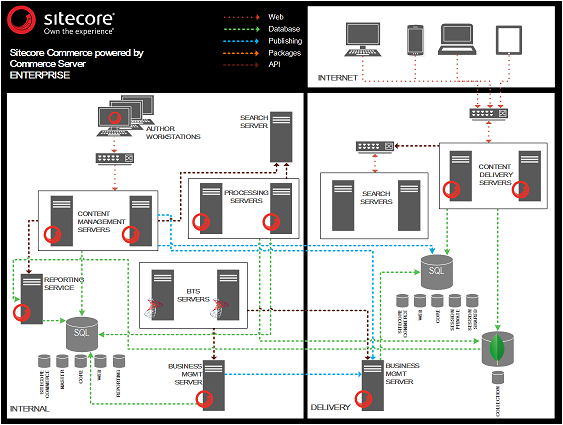Screen dimensions: 563x425
Task: Click the Delivery Business Mgmt Server tower
Action: point(373,385)
